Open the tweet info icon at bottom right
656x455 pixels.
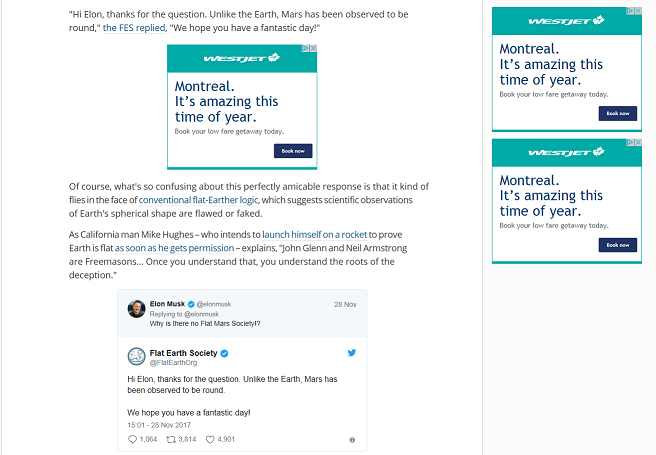pyautogui.click(x=352, y=439)
